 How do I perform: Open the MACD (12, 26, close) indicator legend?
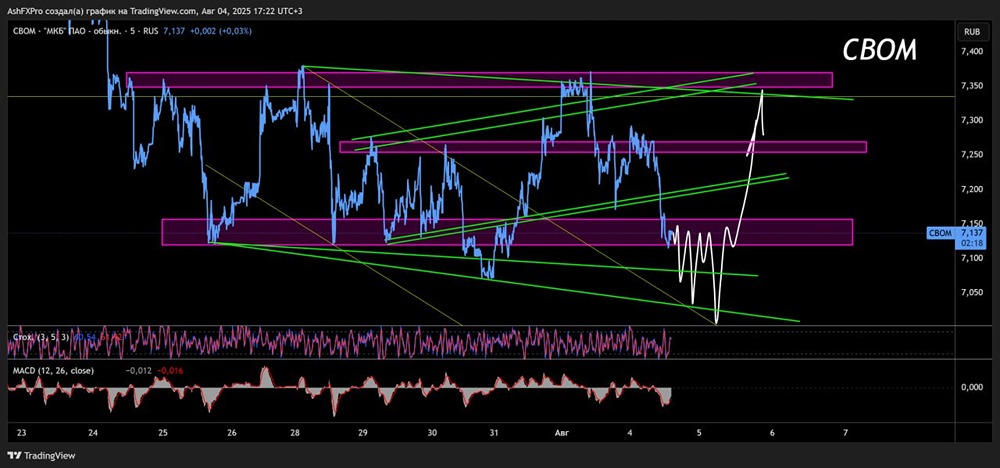point(53,370)
